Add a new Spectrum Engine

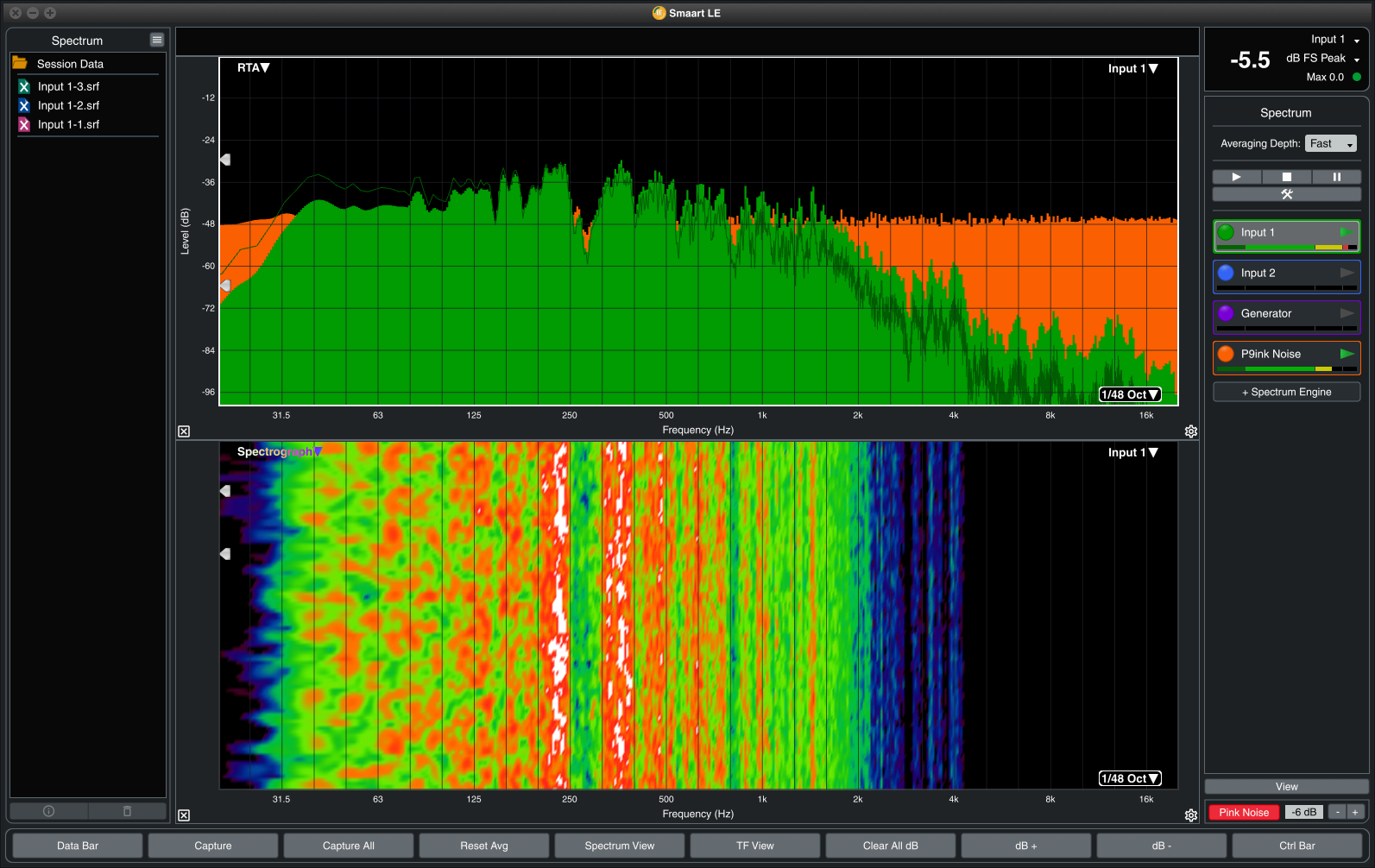click(1286, 392)
